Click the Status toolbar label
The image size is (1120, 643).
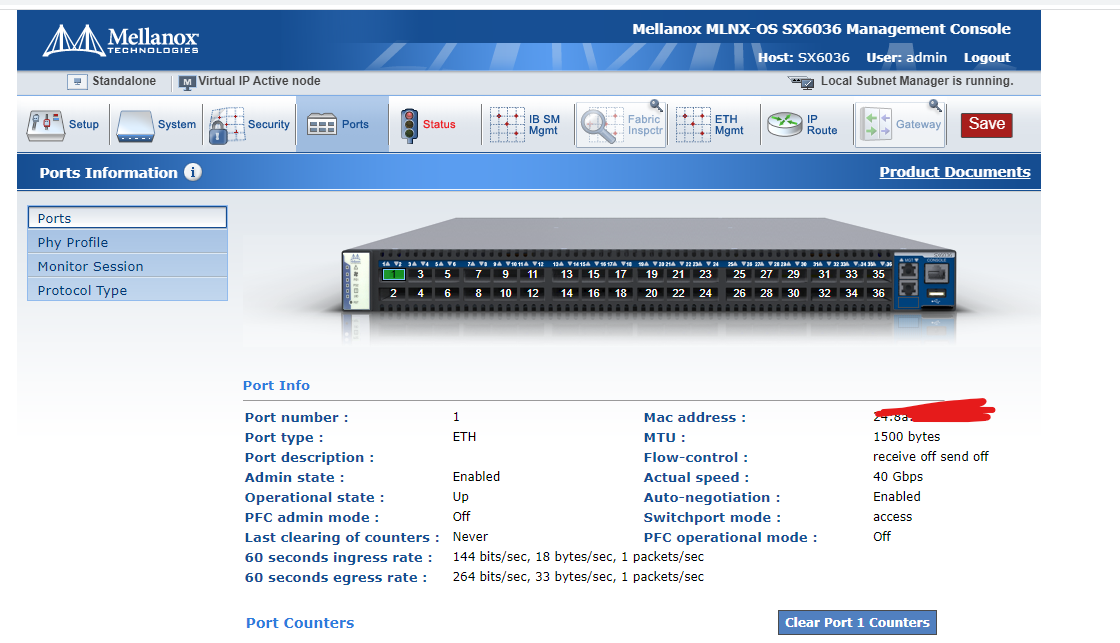coord(439,124)
